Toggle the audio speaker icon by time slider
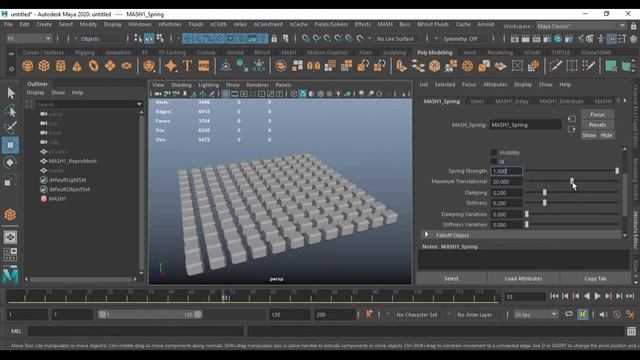Screen dimensions: 640x360 (603, 314)
